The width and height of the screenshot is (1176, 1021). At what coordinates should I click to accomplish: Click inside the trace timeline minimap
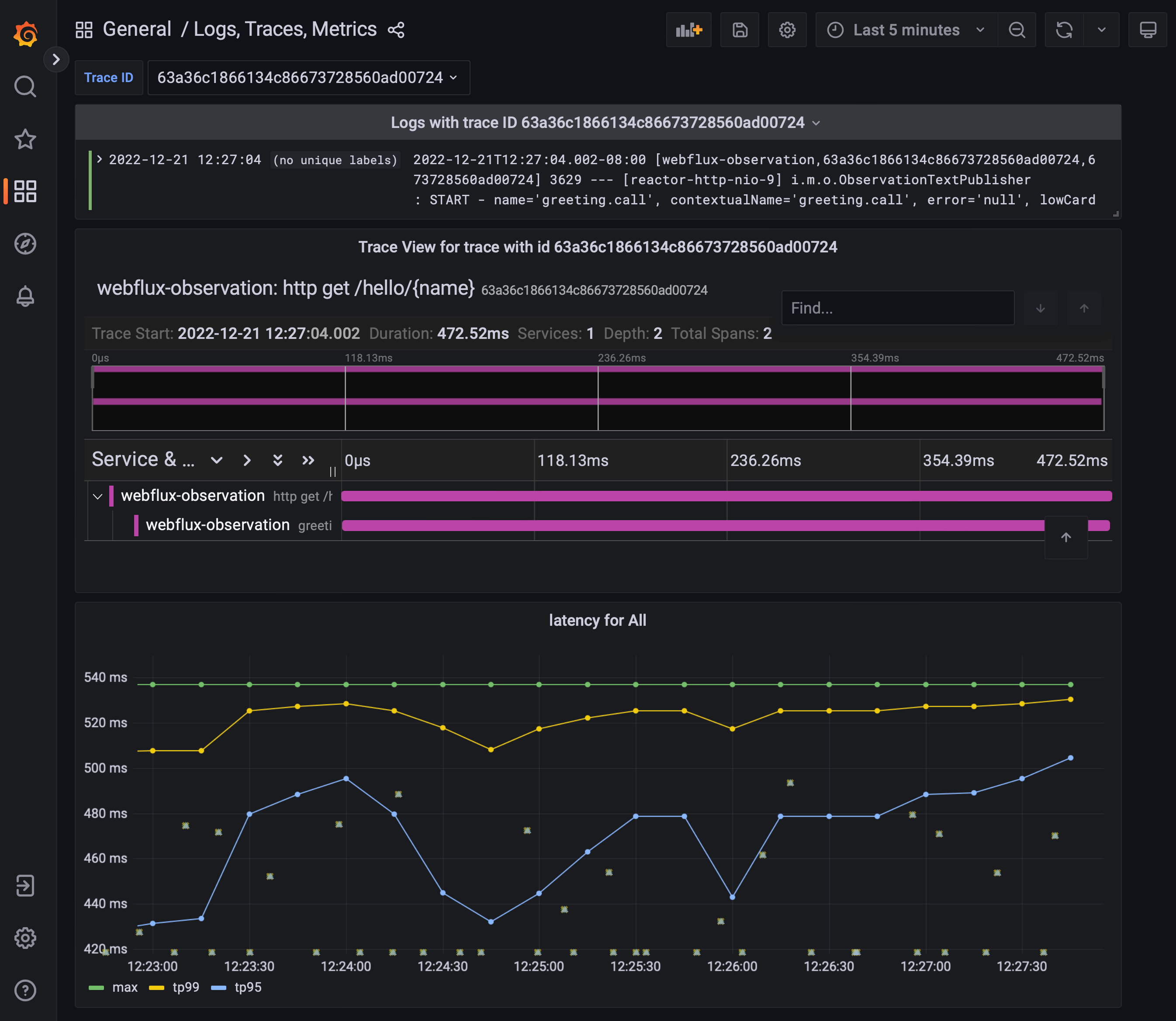click(598, 397)
